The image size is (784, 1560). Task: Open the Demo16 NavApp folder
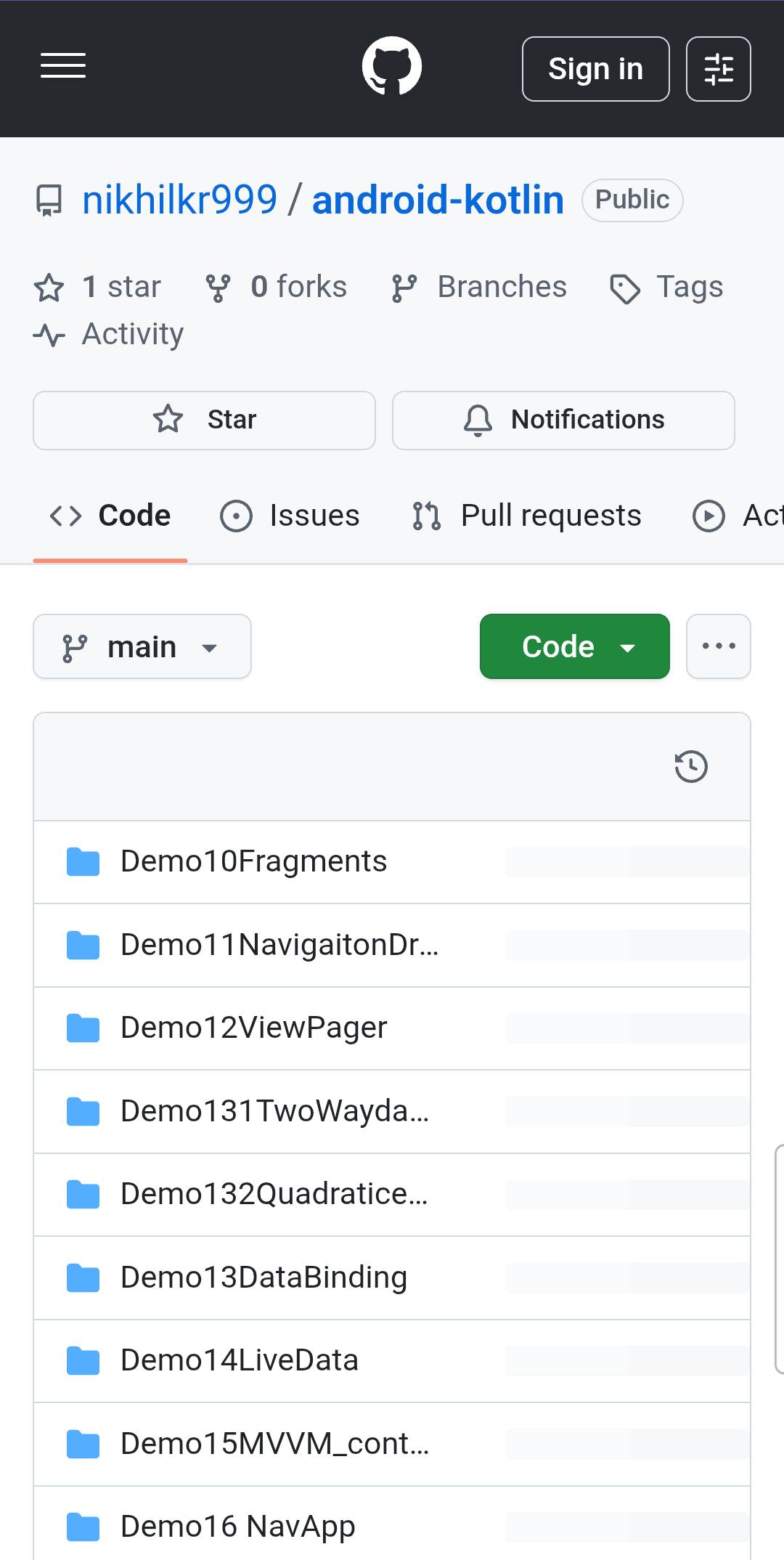237,1527
